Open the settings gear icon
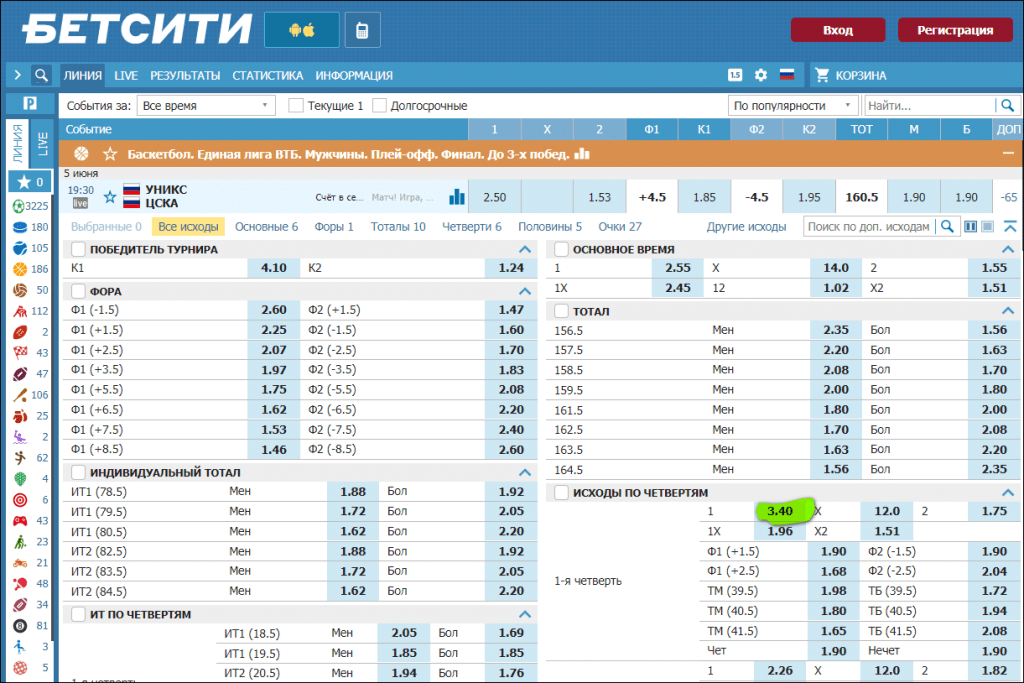The height and width of the screenshot is (683, 1024). 761,75
